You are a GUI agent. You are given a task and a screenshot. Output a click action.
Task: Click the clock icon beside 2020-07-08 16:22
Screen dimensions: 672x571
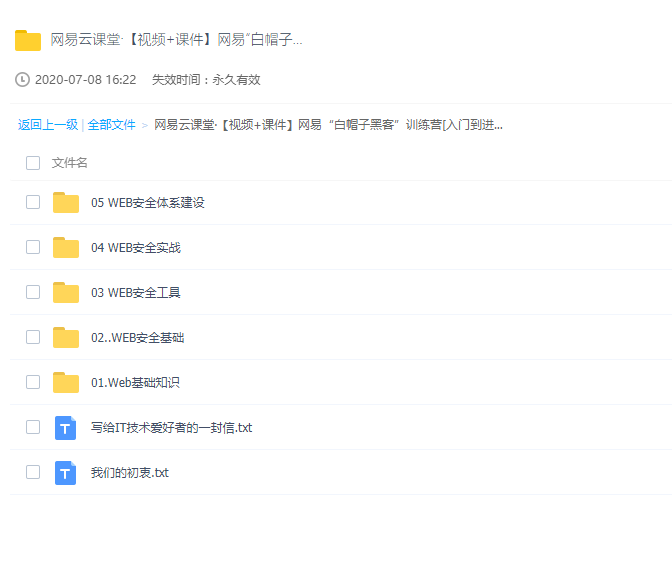[22, 80]
